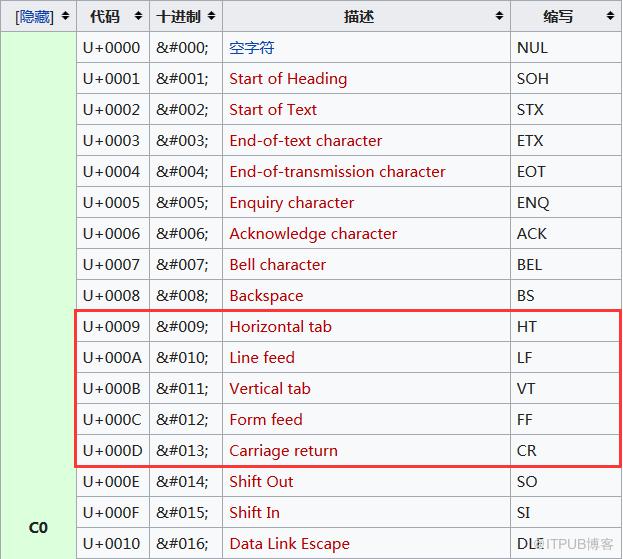Select the U+000B code cell

click(113, 389)
